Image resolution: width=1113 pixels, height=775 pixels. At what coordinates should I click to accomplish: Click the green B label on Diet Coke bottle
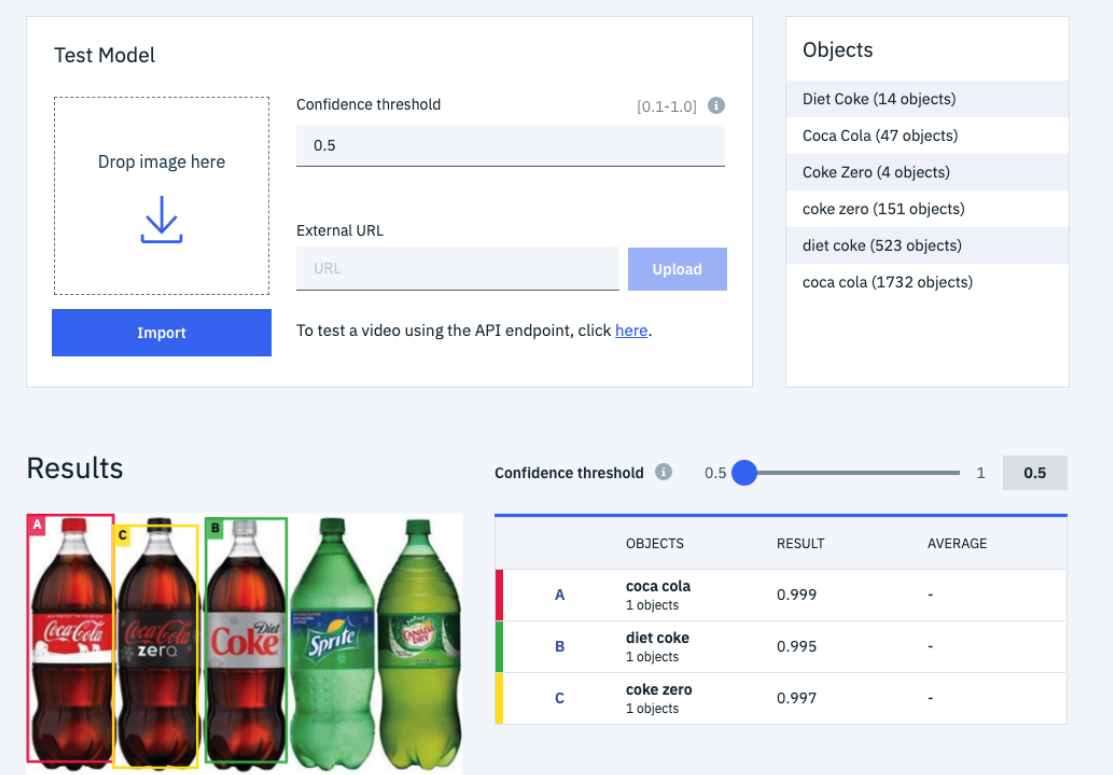tap(214, 528)
